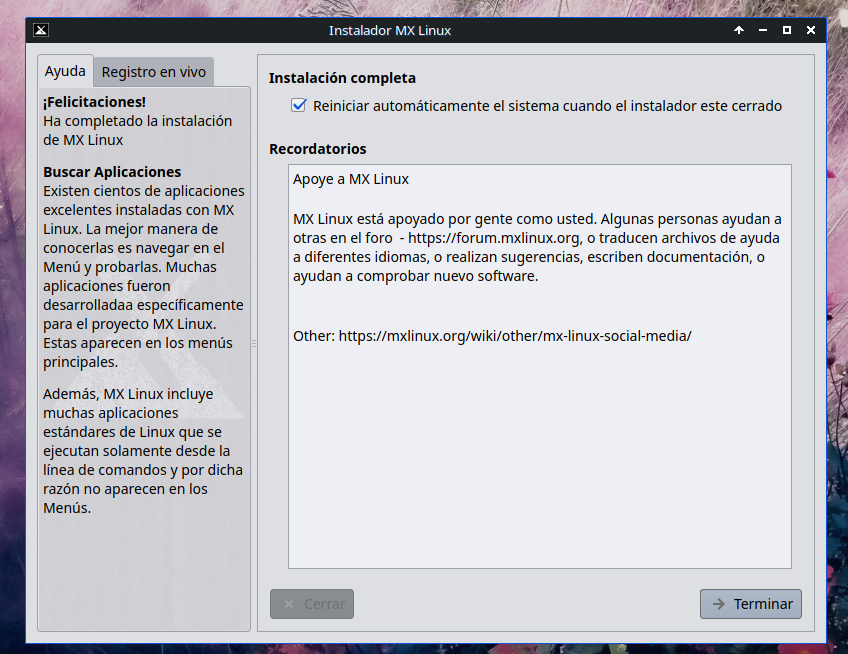Uncheck the automatic reboot checkbox
This screenshot has height=654, width=848.
point(298,105)
